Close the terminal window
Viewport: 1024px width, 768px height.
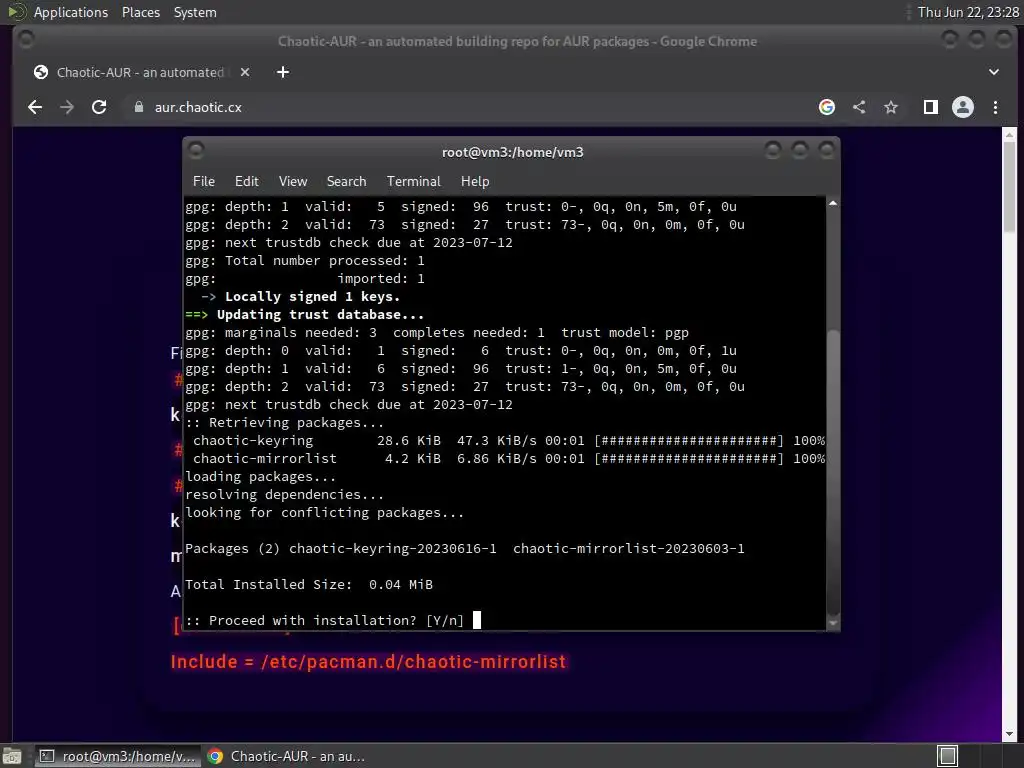(826, 151)
